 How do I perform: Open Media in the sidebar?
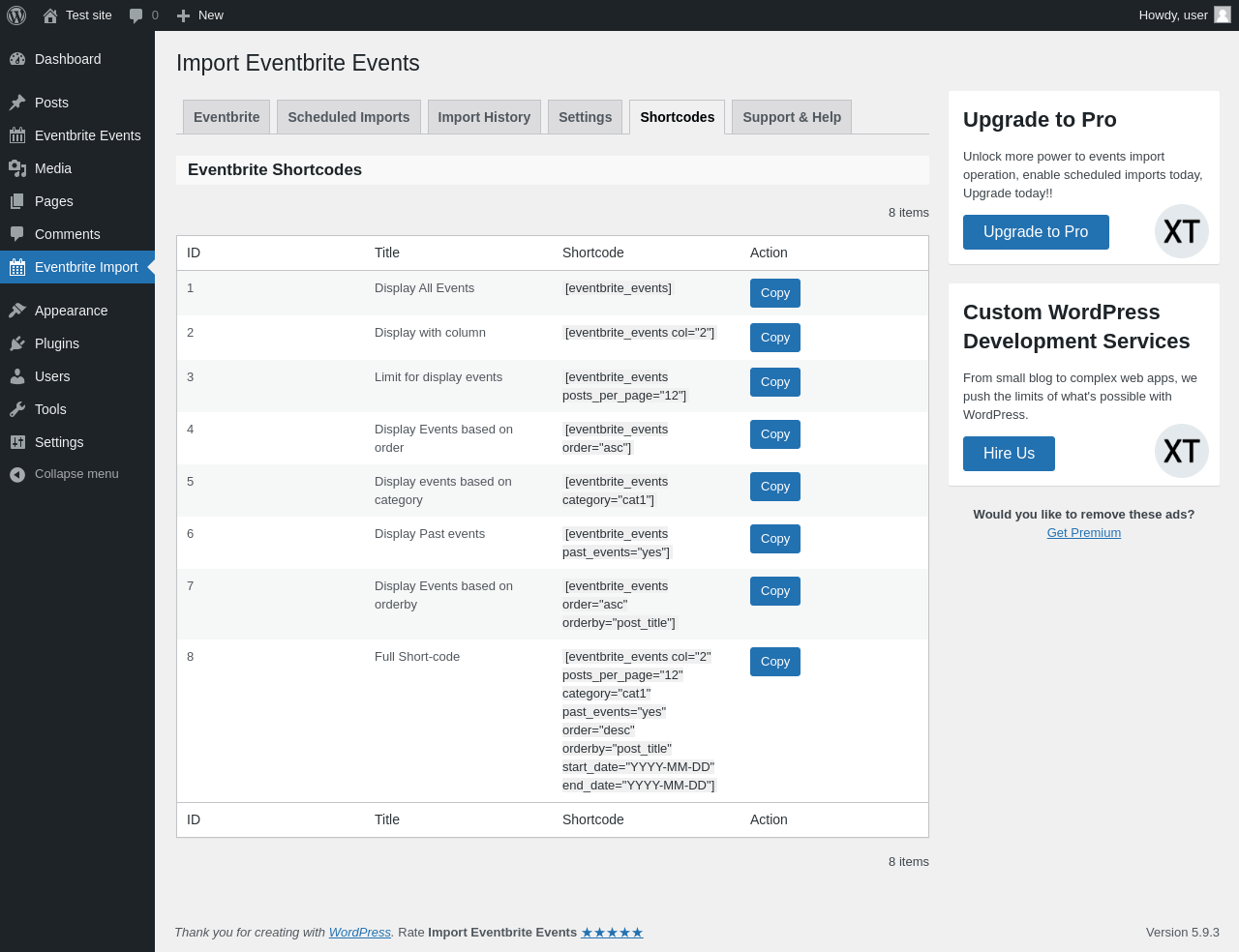pos(77,168)
